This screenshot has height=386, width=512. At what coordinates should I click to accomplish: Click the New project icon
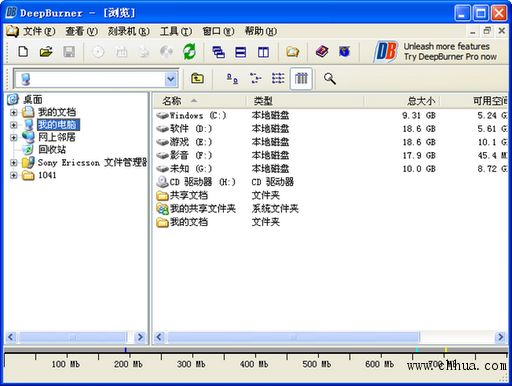click(x=23, y=52)
